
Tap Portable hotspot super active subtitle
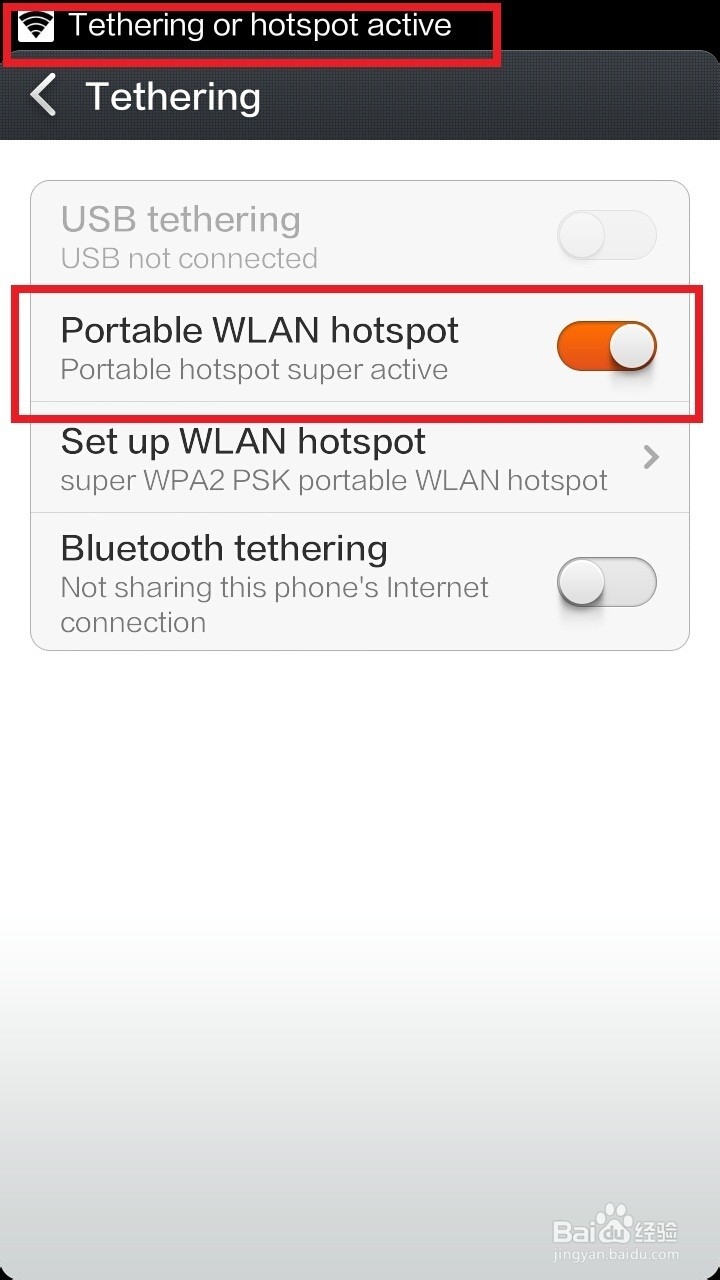(x=254, y=369)
